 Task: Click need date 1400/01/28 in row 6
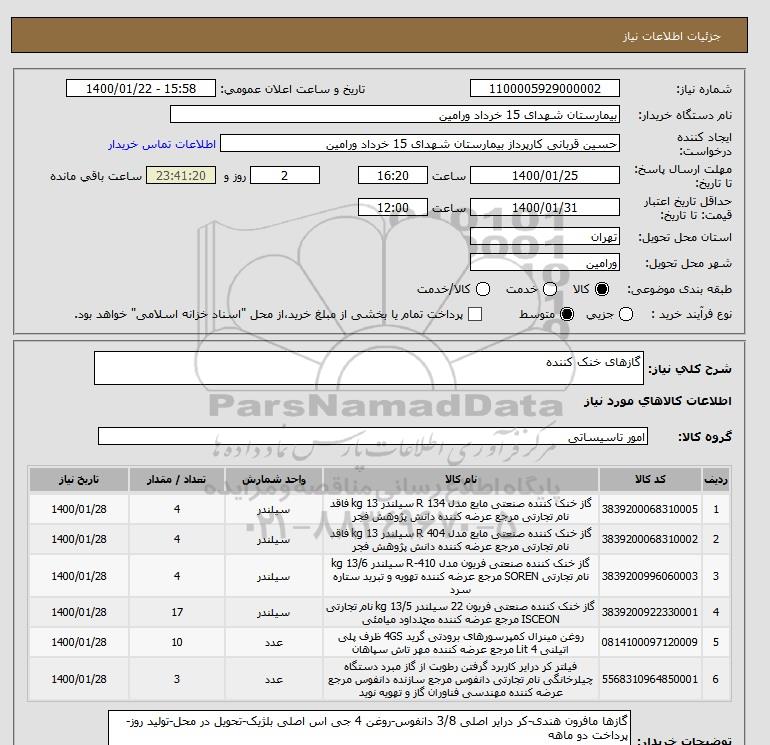[x=79, y=679]
